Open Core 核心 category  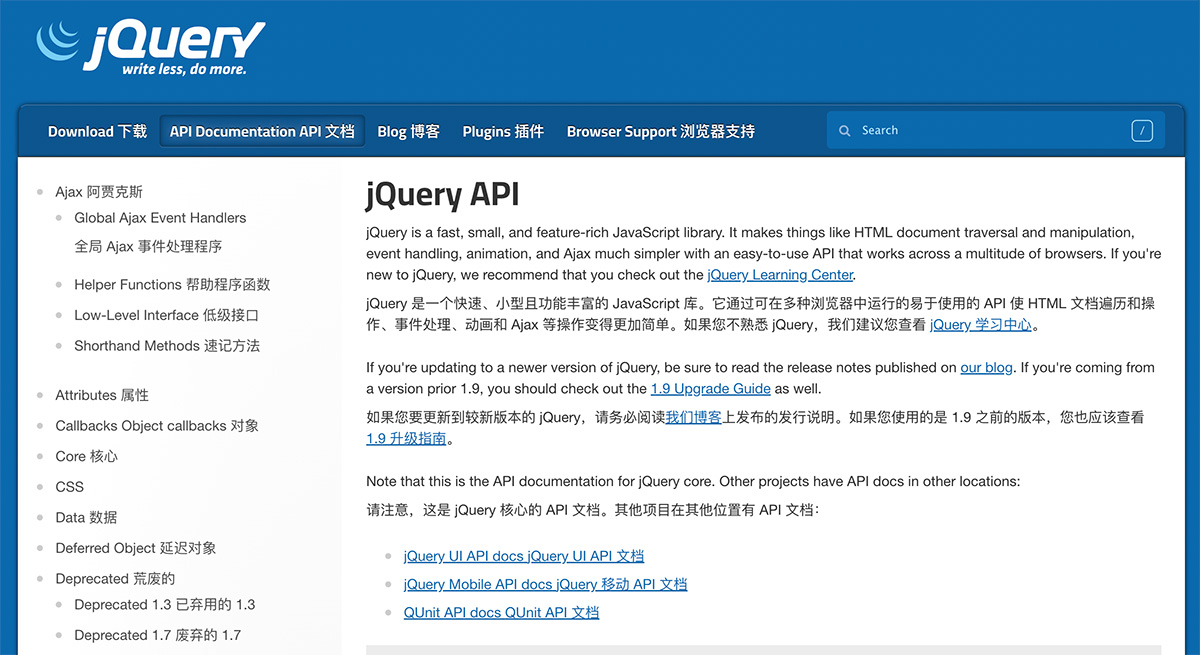pyautogui.click(x=86, y=457)
